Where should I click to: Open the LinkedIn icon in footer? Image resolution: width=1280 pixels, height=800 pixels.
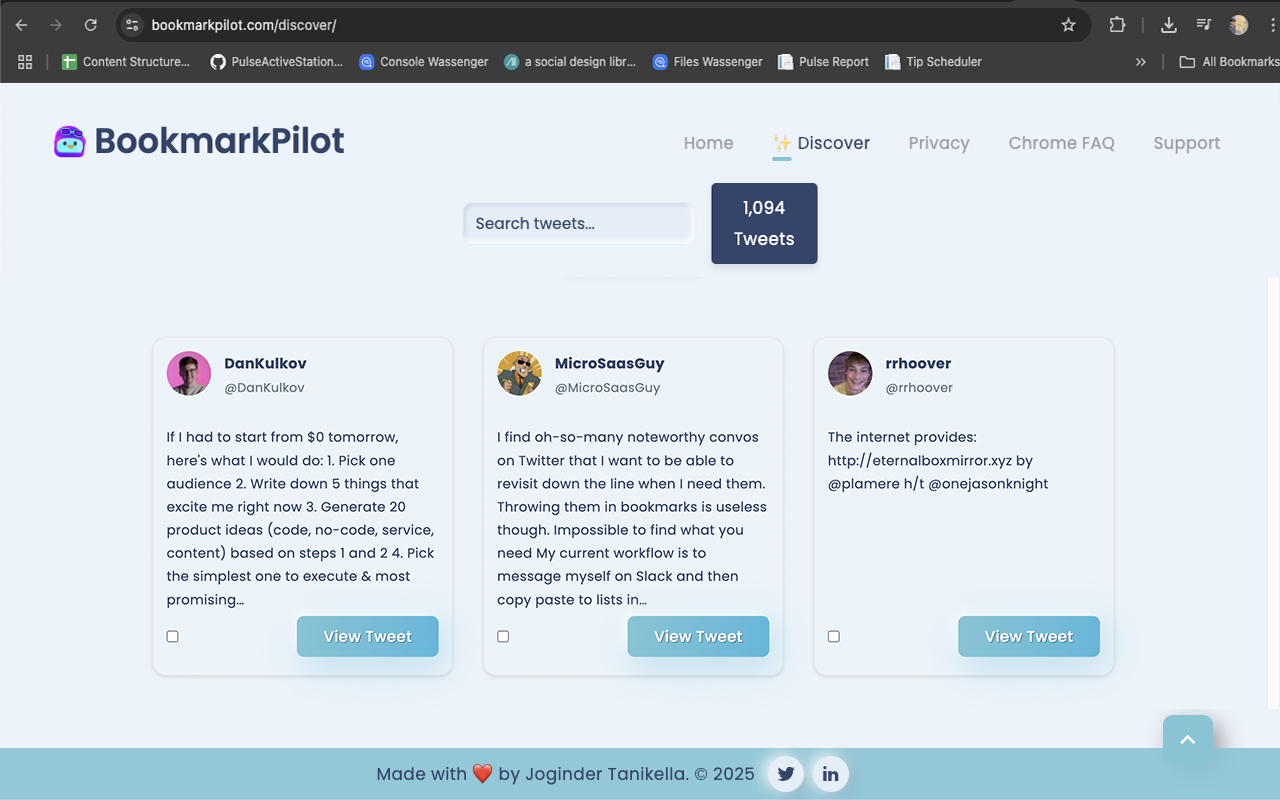coord(830,774)
